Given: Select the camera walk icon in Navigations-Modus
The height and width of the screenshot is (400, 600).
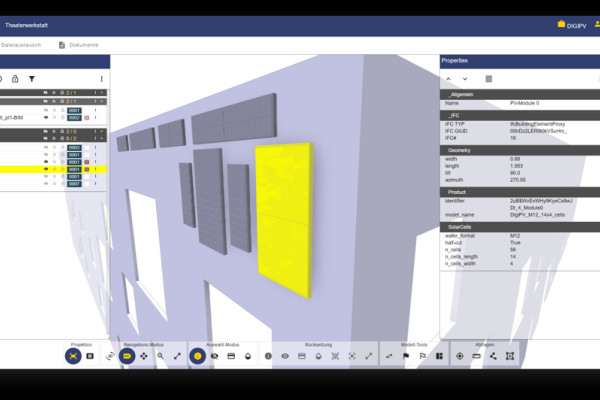Looking at the screenshot, I should 127,356.
